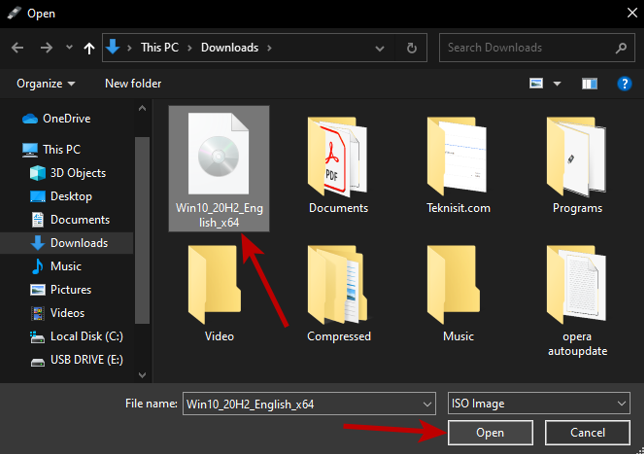Click sidebar scrollbar down arrow
Screen dimensions: 644x454
pyautogui.click(x=142, y=375)
